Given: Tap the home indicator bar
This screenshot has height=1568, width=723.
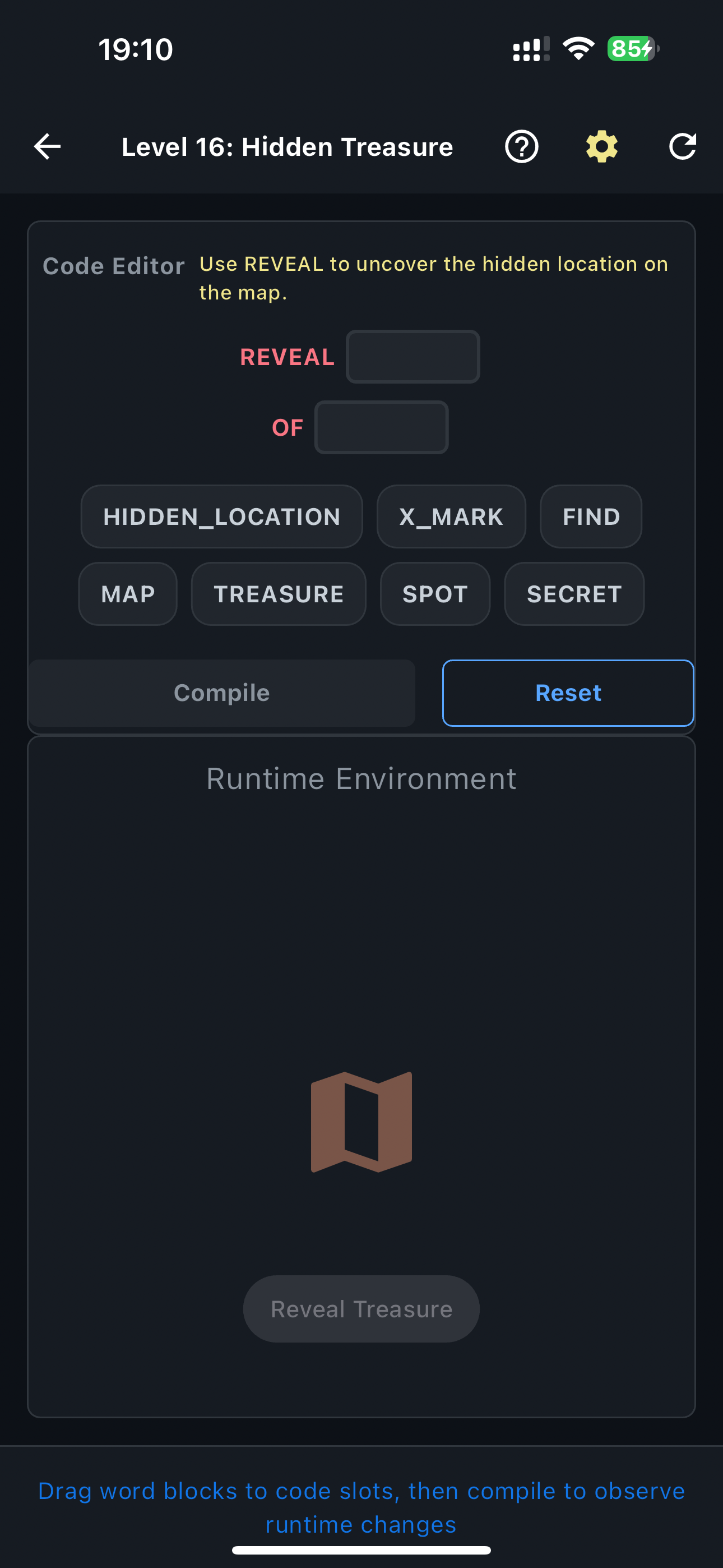Looking at the screenshot, I should coord(361,1549).
